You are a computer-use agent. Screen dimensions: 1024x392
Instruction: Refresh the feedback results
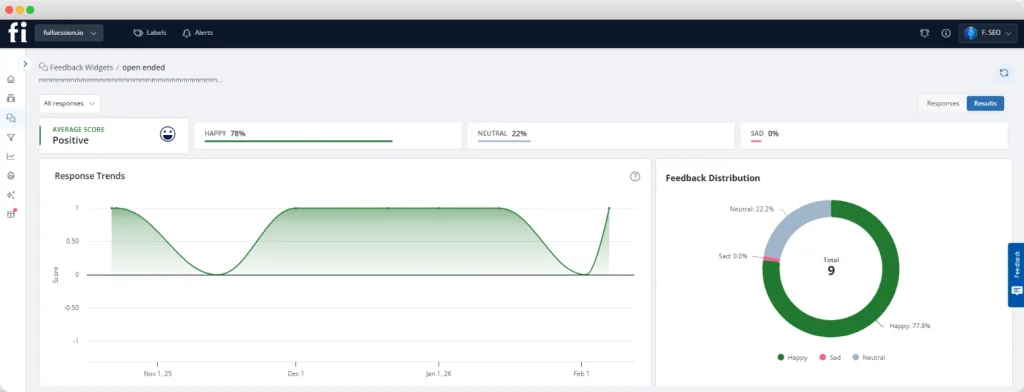(1003, 73)
